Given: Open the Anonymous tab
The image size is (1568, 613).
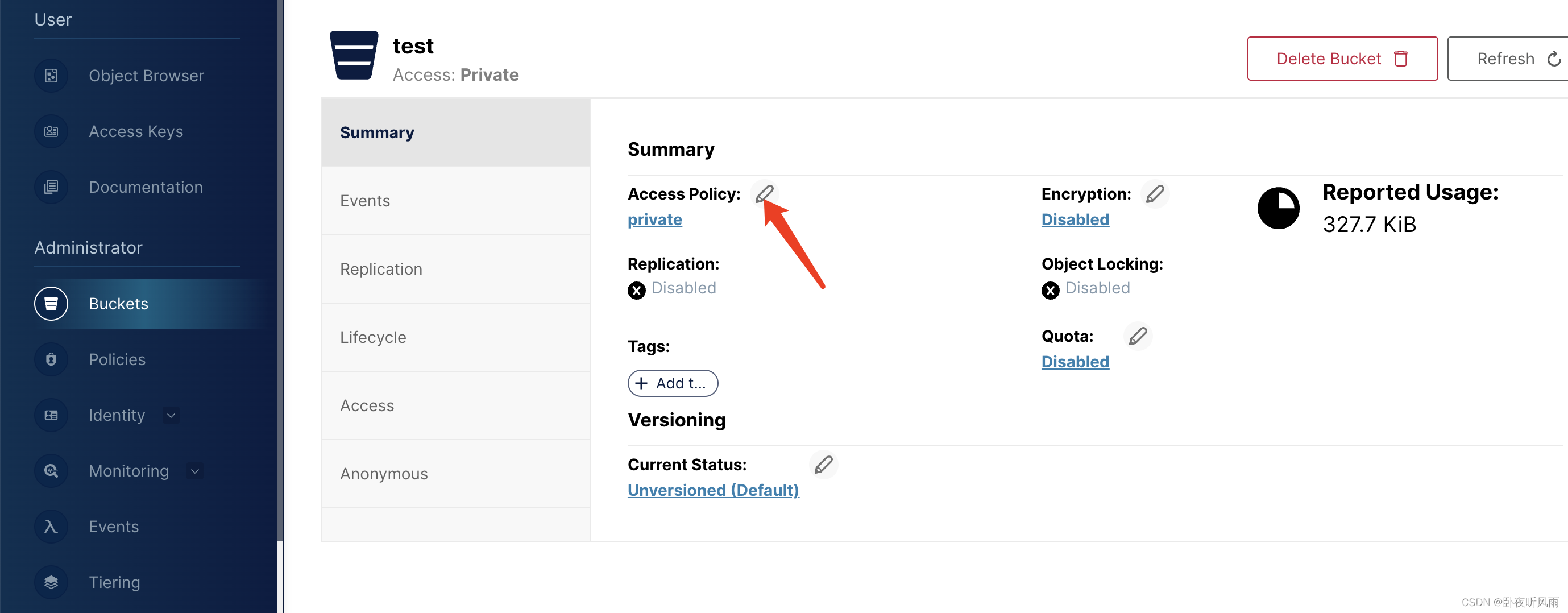Looking at the screenshot, I should pos(384,473).
